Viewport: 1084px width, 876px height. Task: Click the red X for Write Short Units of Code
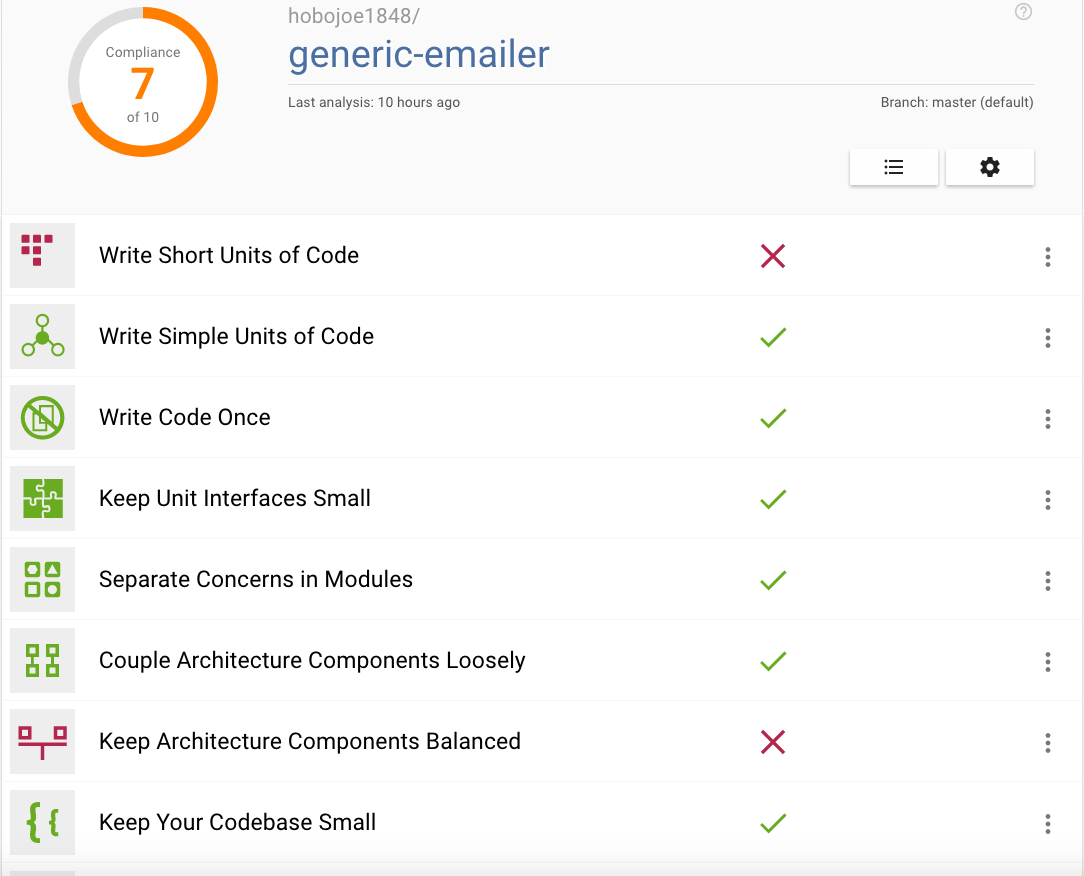(x=772, y=256)
